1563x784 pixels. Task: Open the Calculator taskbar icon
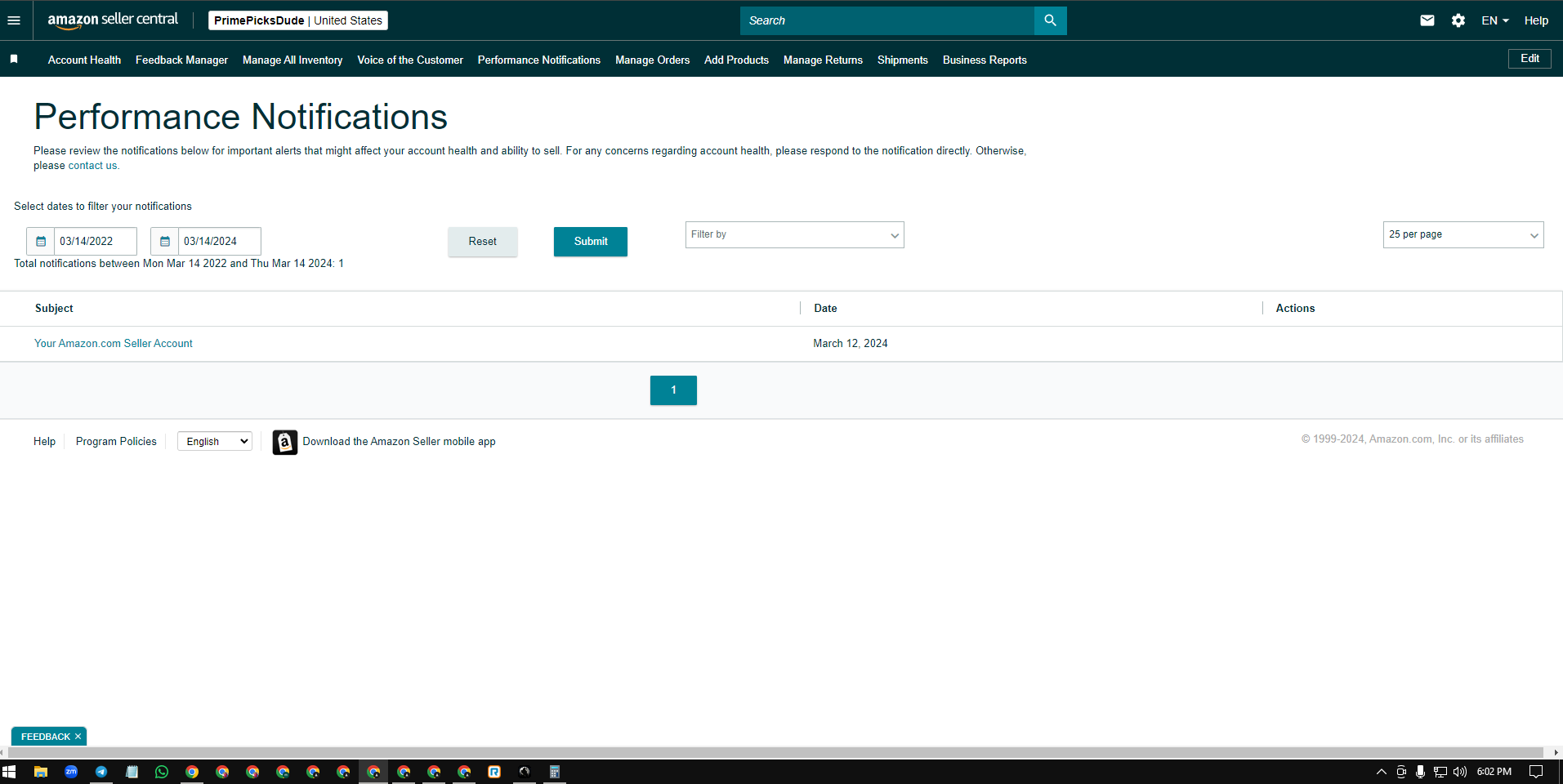click(555, 772)
